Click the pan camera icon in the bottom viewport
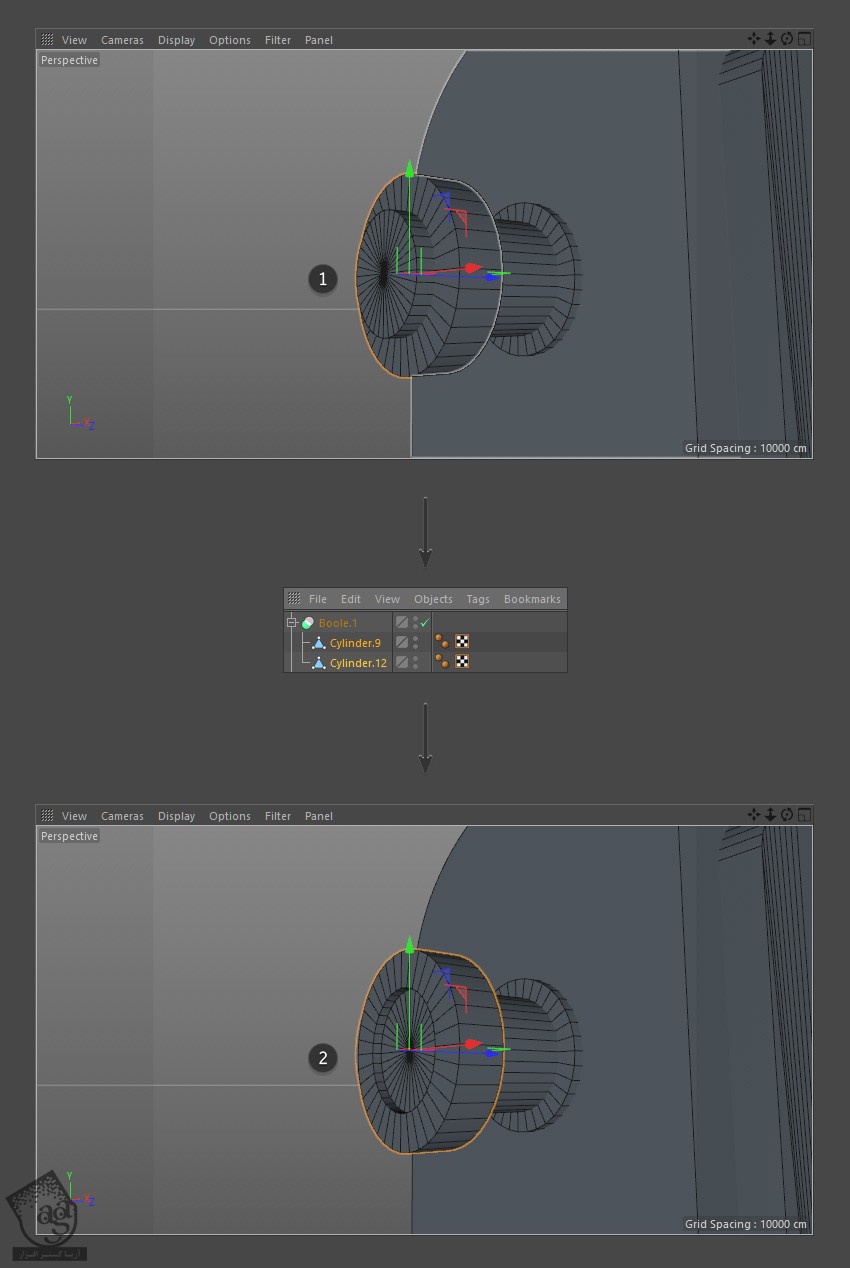The image size is (850, 1268). (x=754, y=815)
